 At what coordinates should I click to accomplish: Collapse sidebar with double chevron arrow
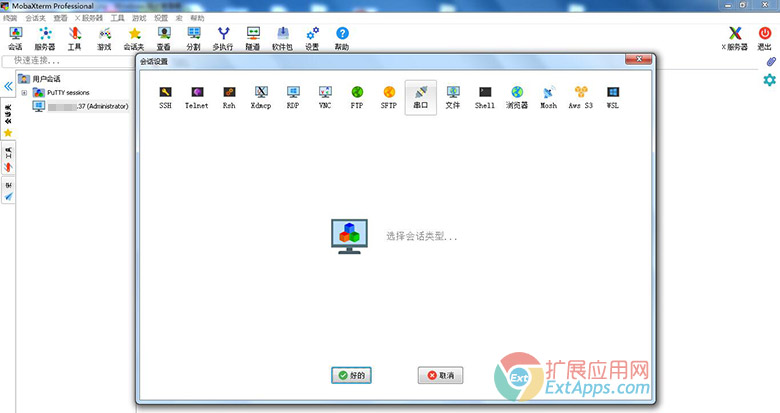(x=8, y=86)
